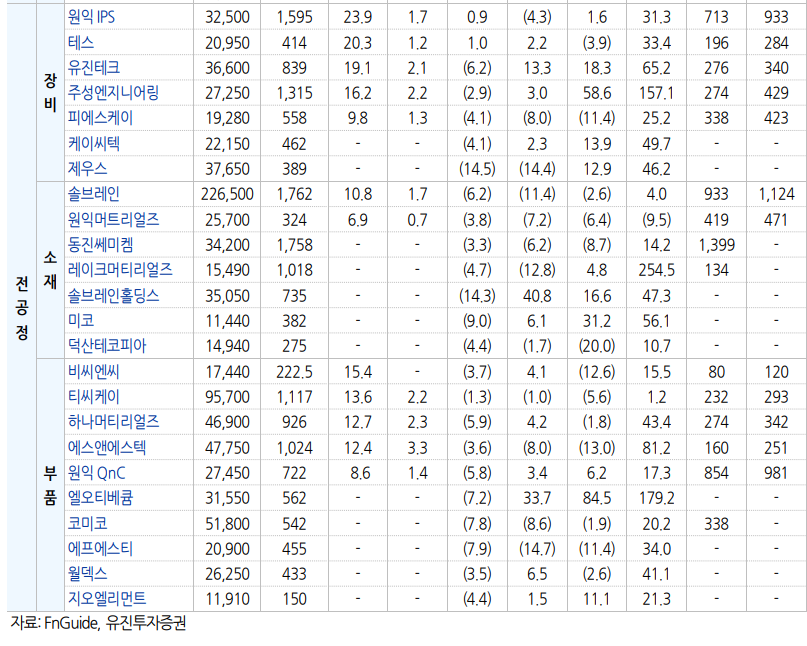The image size is (807, 646).
Task: Click the 부품 category cell
Action: coord(50,485)
